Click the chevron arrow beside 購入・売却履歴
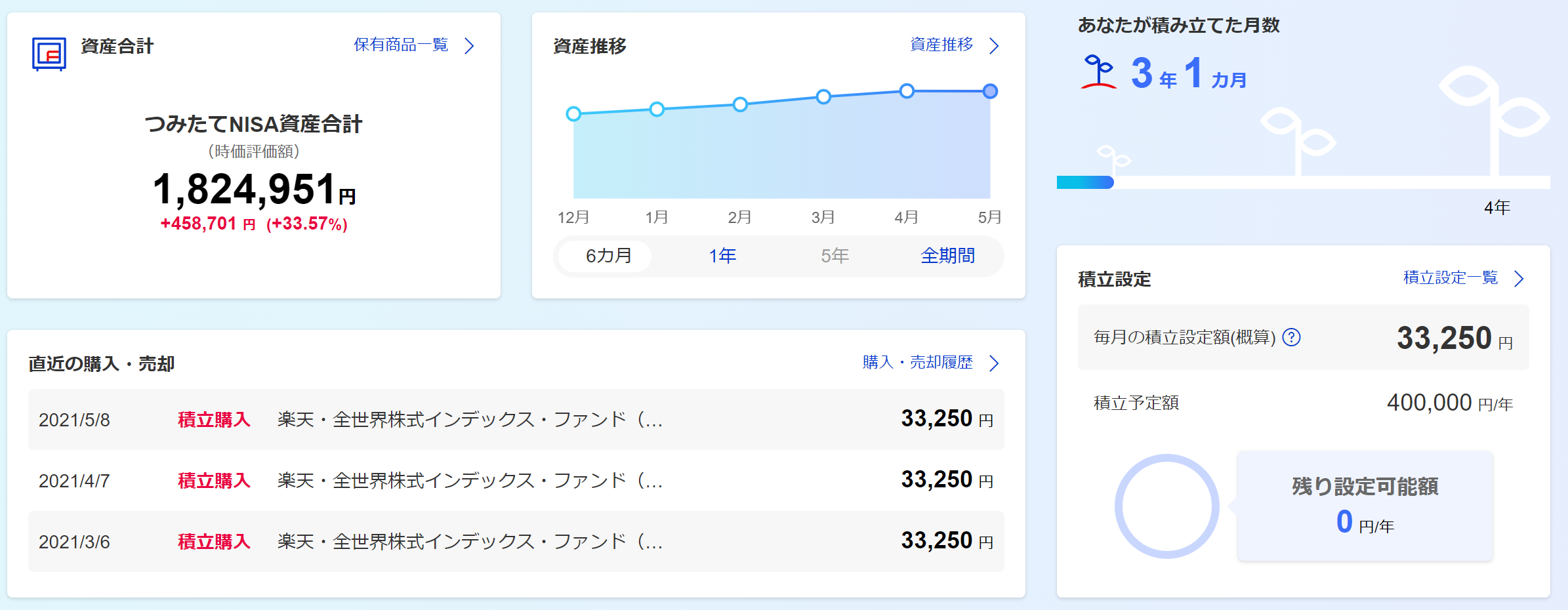Image resolution: width=1568 pixels, height=610 pixels. [994, 363]
